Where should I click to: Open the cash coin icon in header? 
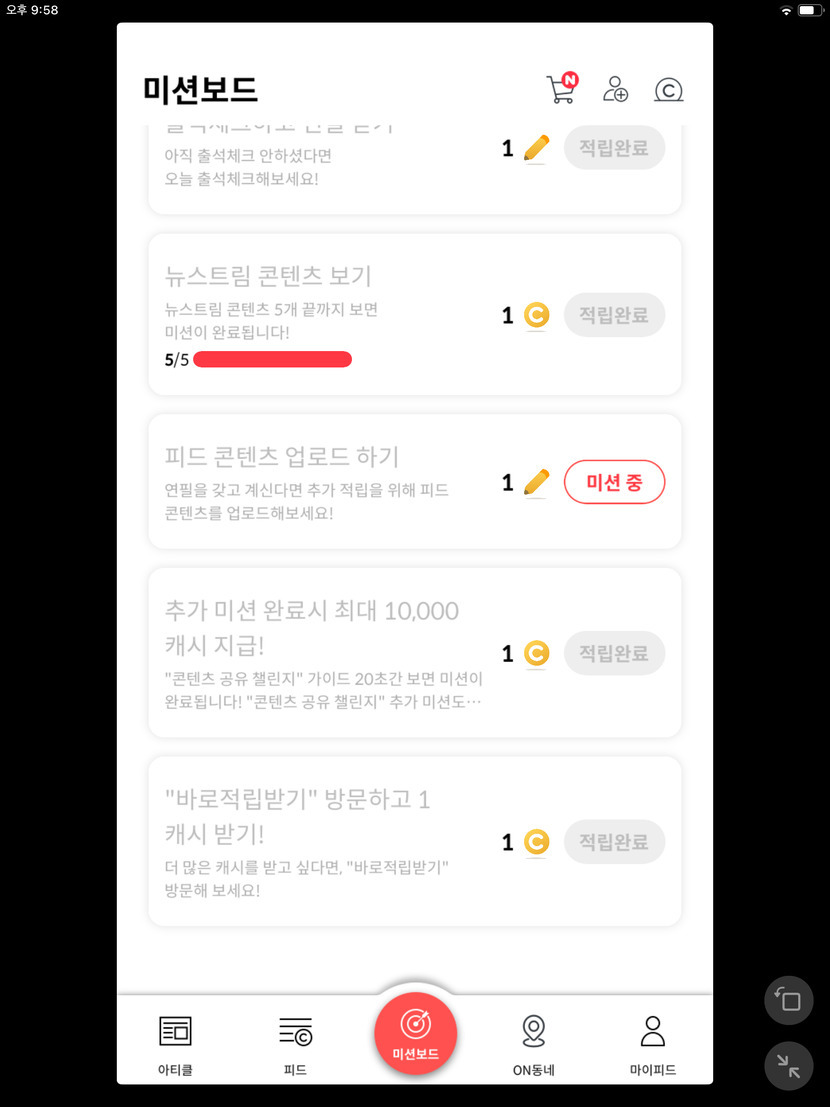pyautogui.click(x=668, y=91)
